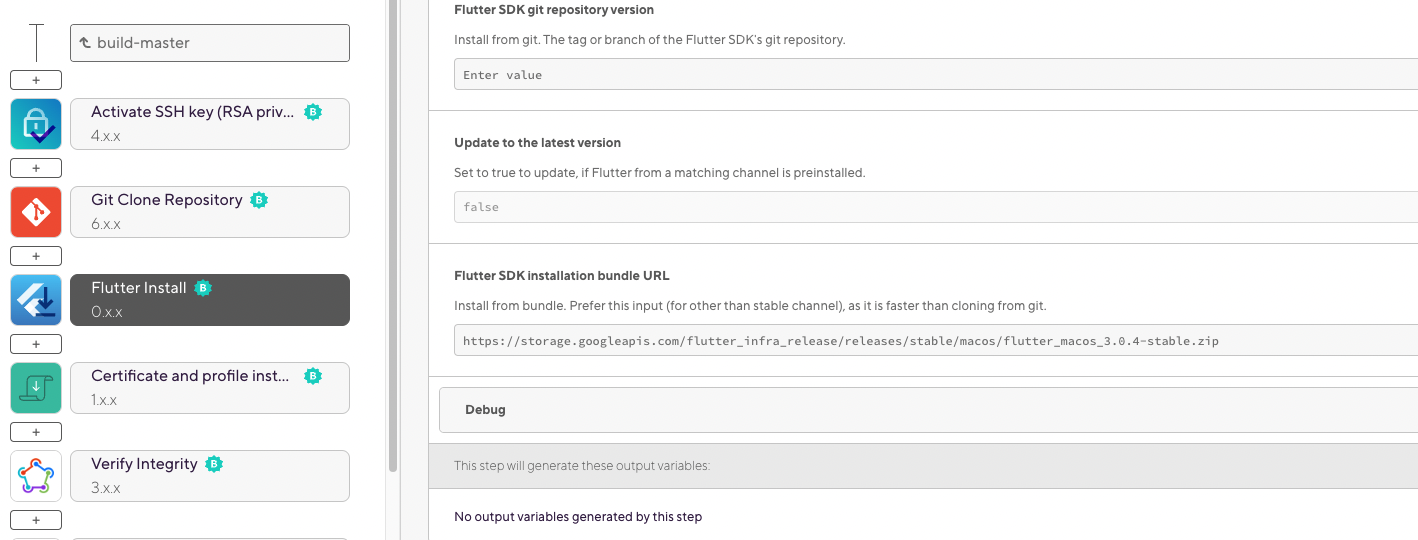This screenshot has width=1418, height=540.
Task: Click the Flutter SDK git repository version field
Action: click(936, 75)
